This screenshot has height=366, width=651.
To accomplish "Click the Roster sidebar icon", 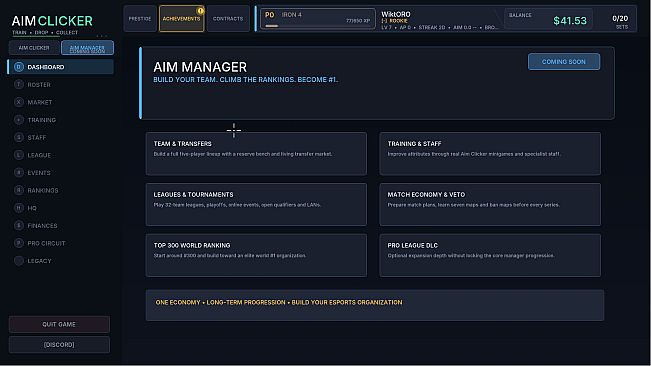I will coord(19,84).
